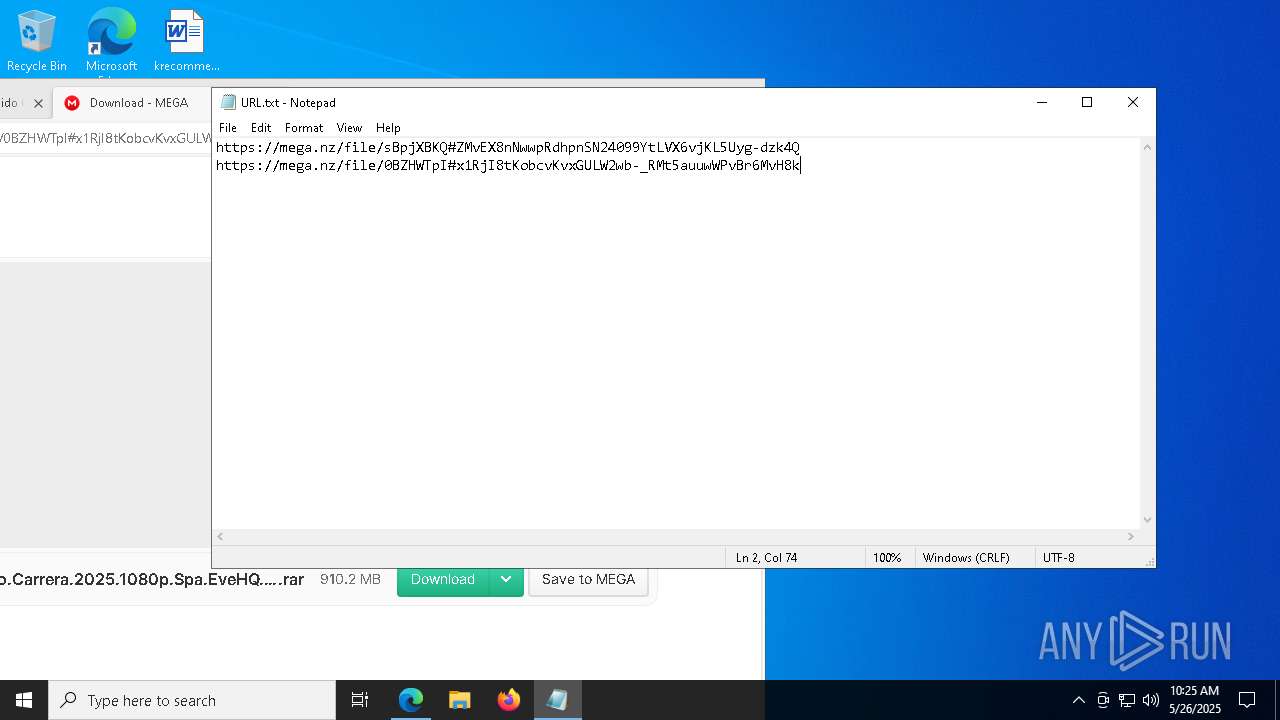Click Notepad vertical scrollbar up arrow
1280x720 pixels.
1147,147
